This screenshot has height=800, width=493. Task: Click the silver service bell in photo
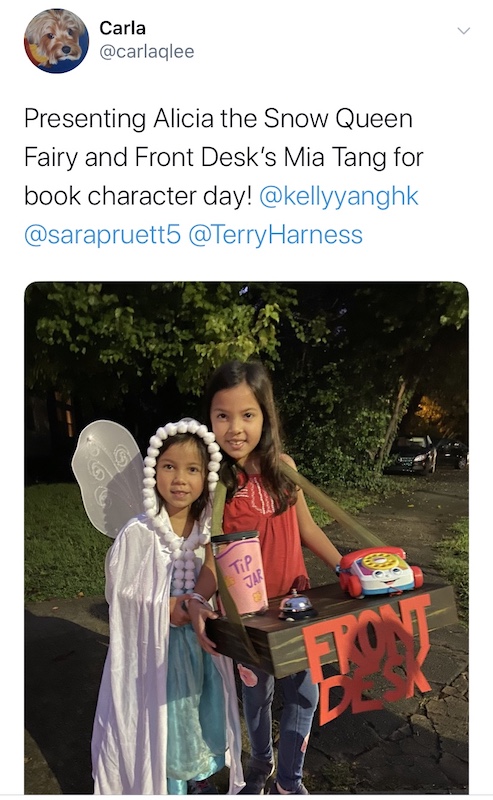click(297, 605)
